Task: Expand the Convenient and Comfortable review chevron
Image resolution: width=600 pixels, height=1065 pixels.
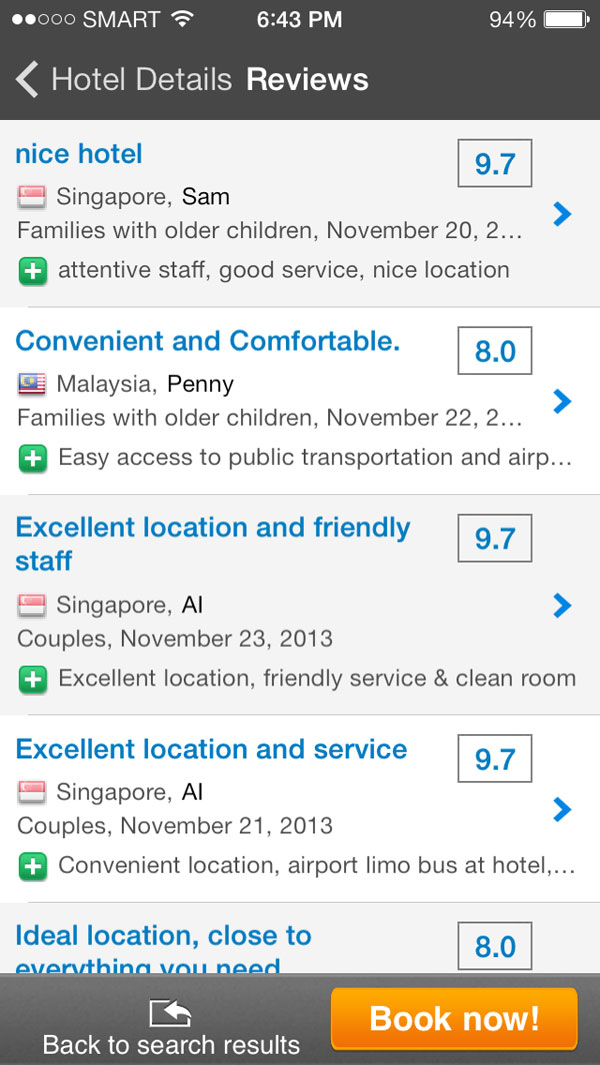Action: tap(562, 401)
